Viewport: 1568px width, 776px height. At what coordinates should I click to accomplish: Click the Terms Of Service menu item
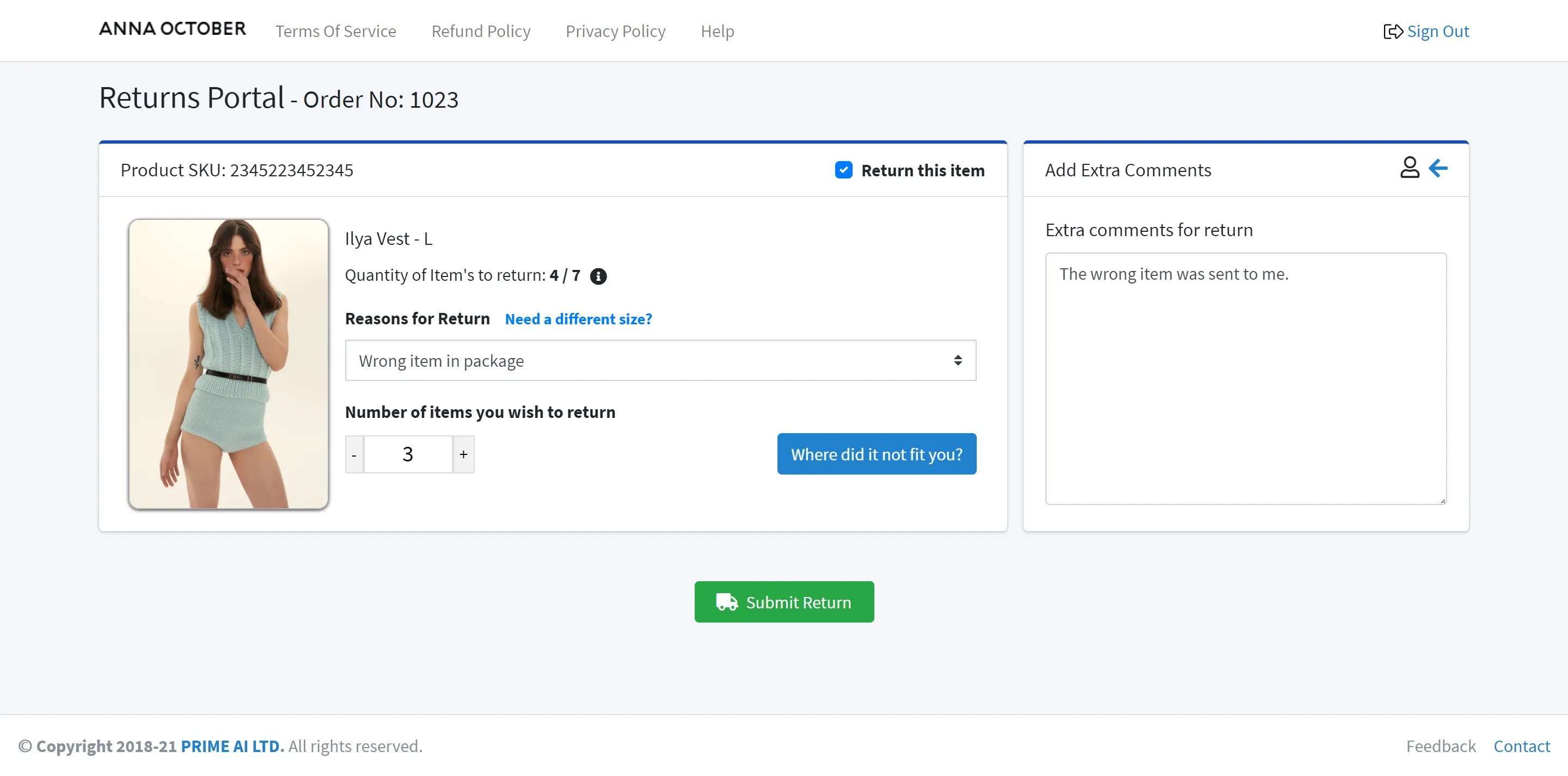point(335,30)
